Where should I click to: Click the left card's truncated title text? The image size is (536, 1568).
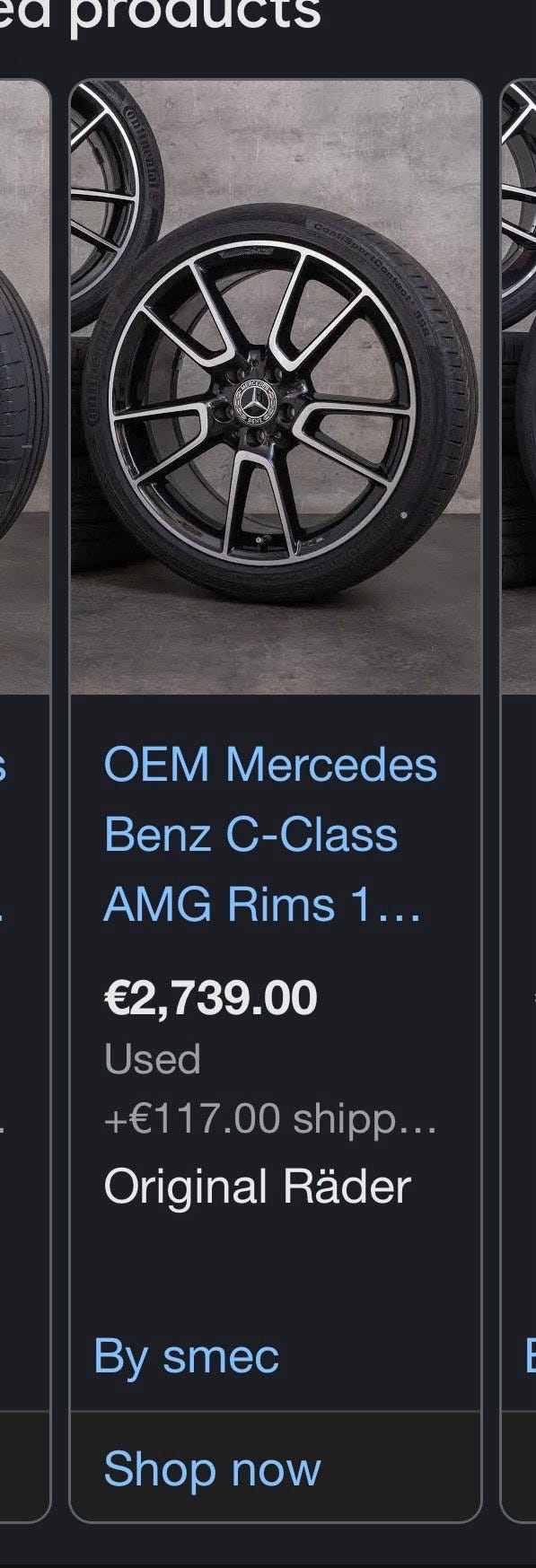4,834
